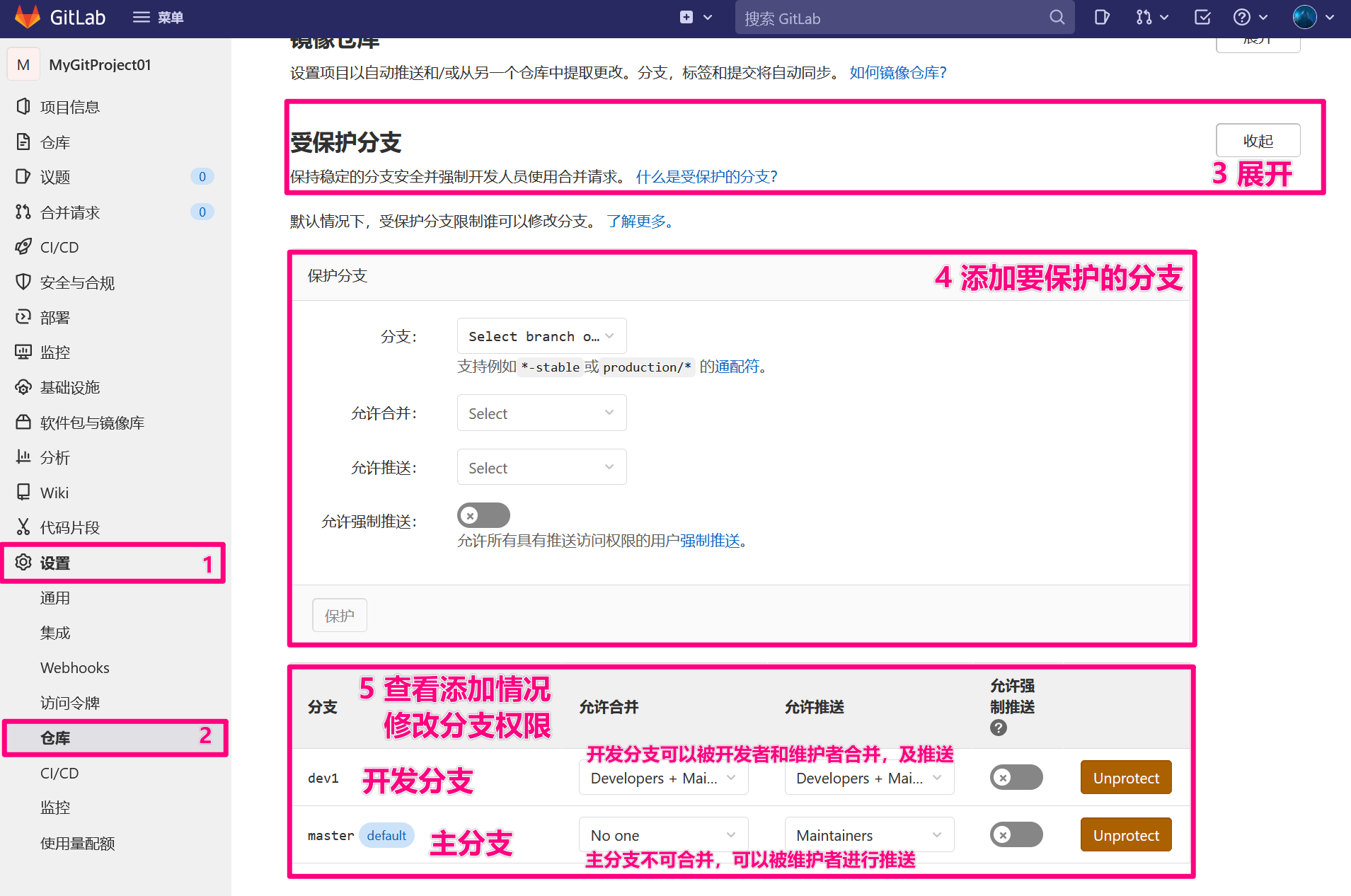Click the 分析 chart icon
The image size is (1351, 896).
pos(23,456)
